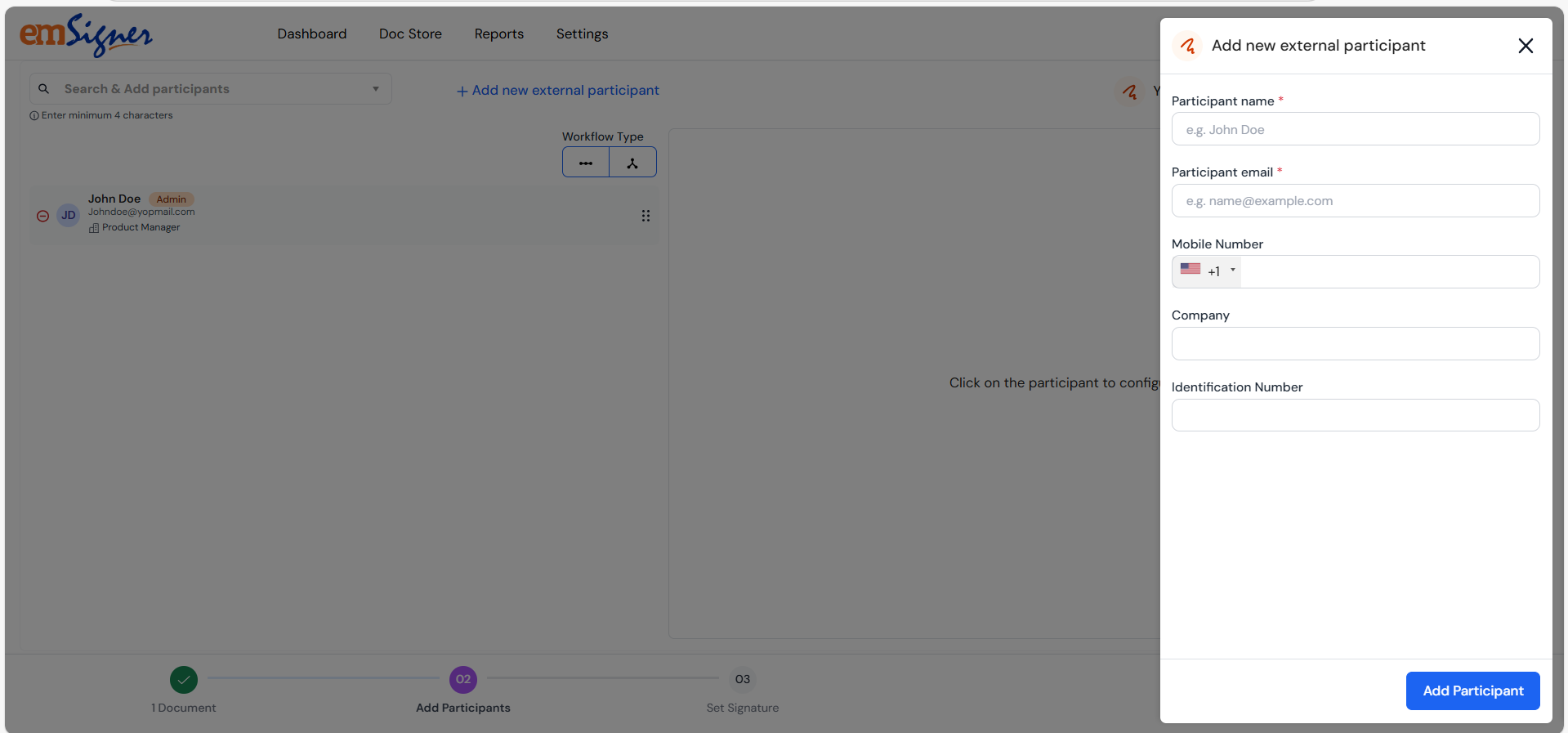Open the Dashboard menu
The width and height of the screenshot is (1568, 733).
(311, 34)
